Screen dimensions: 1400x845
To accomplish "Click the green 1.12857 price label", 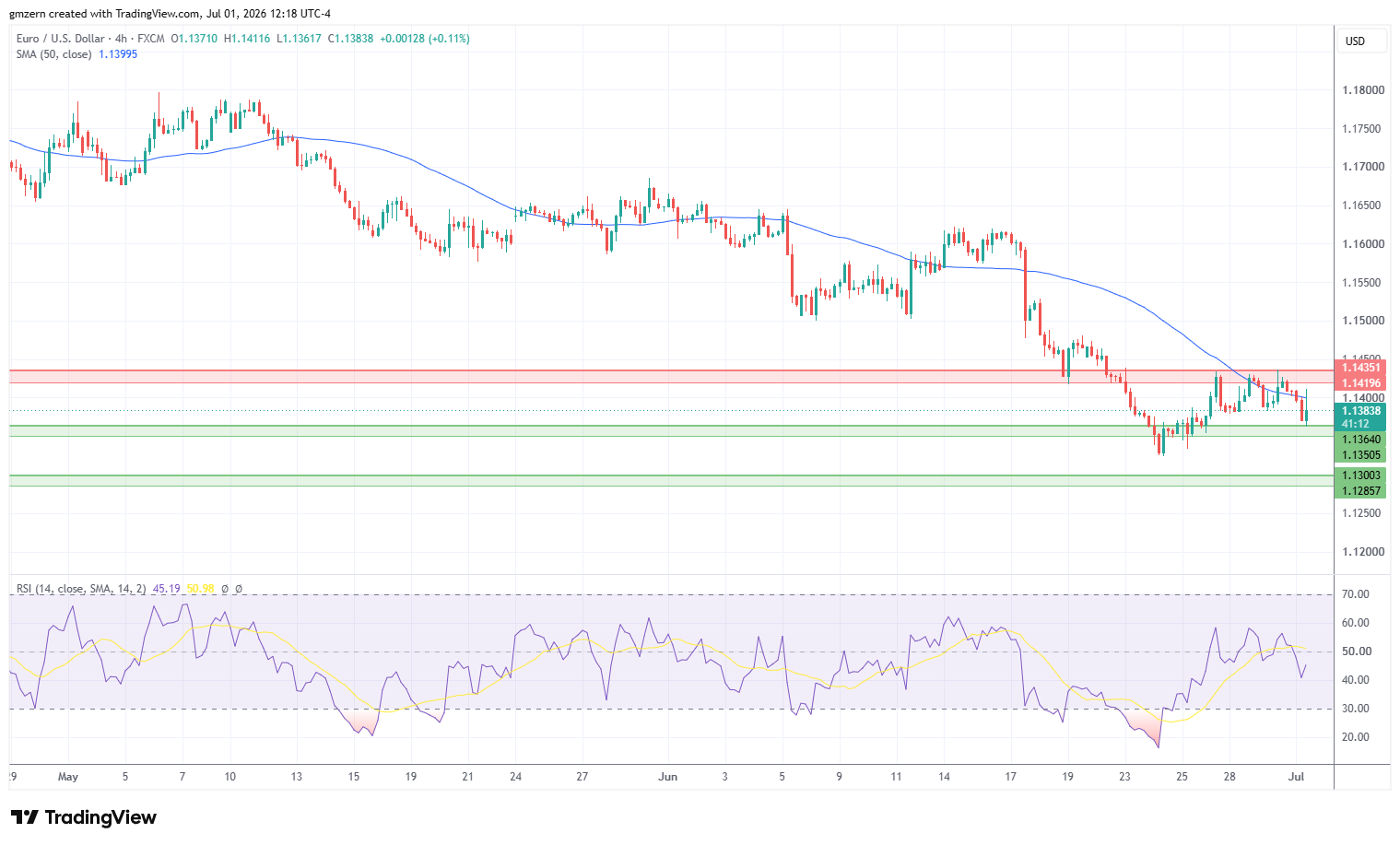I will pos(1360,491).
